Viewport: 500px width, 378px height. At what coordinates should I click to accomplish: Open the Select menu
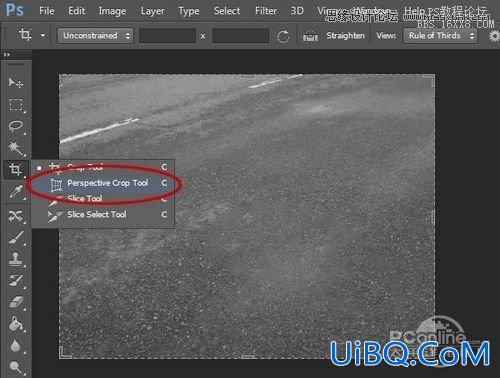tap(227, 11)
